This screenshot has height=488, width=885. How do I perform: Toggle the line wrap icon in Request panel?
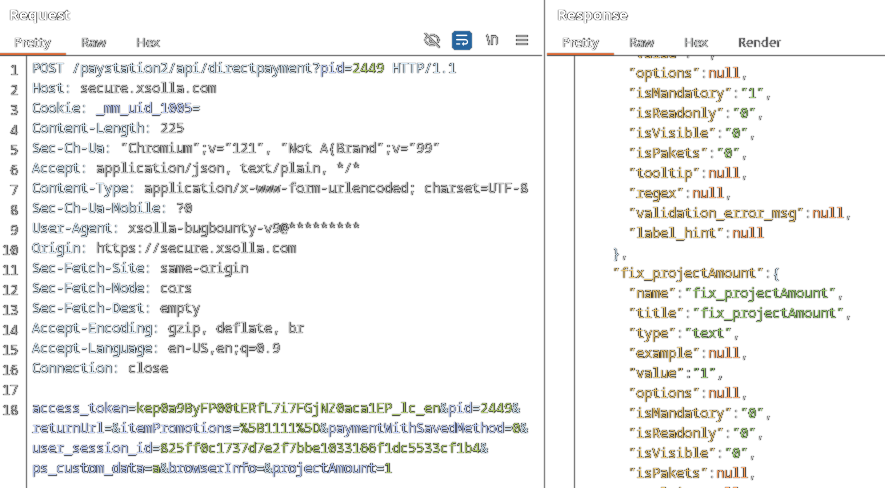[462, 40]
